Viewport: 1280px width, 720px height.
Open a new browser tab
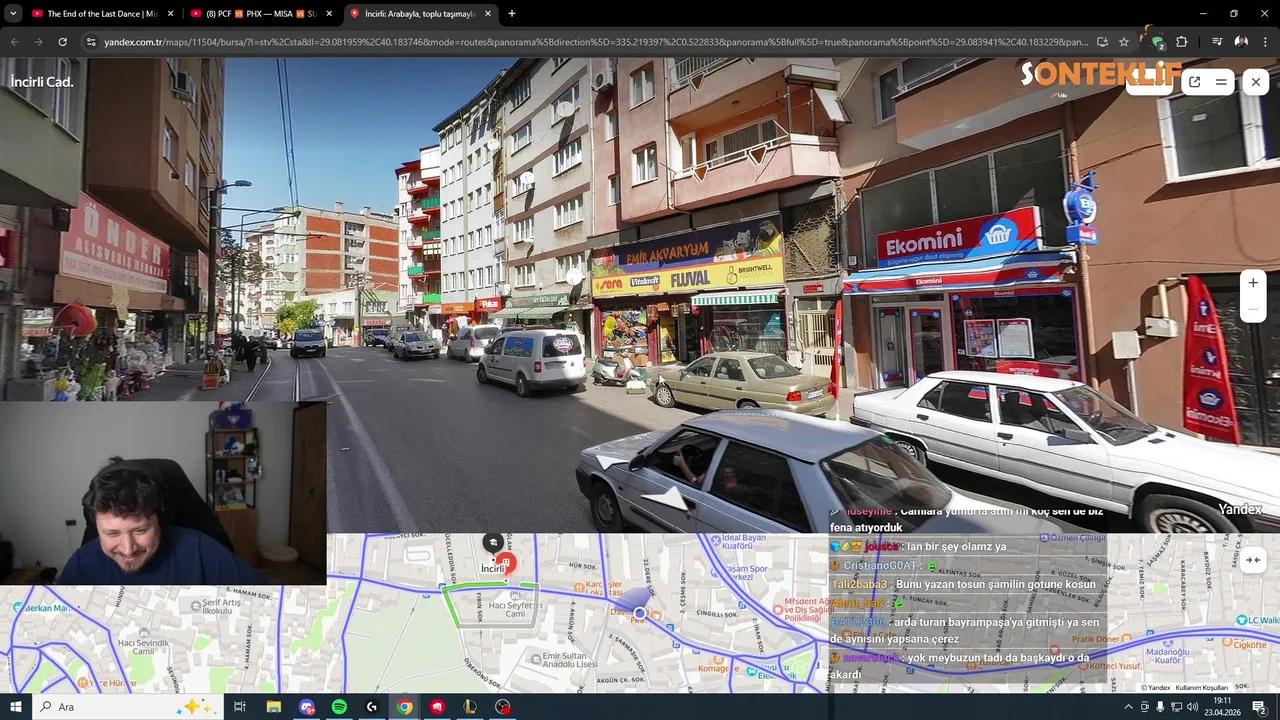pos(512,14)
